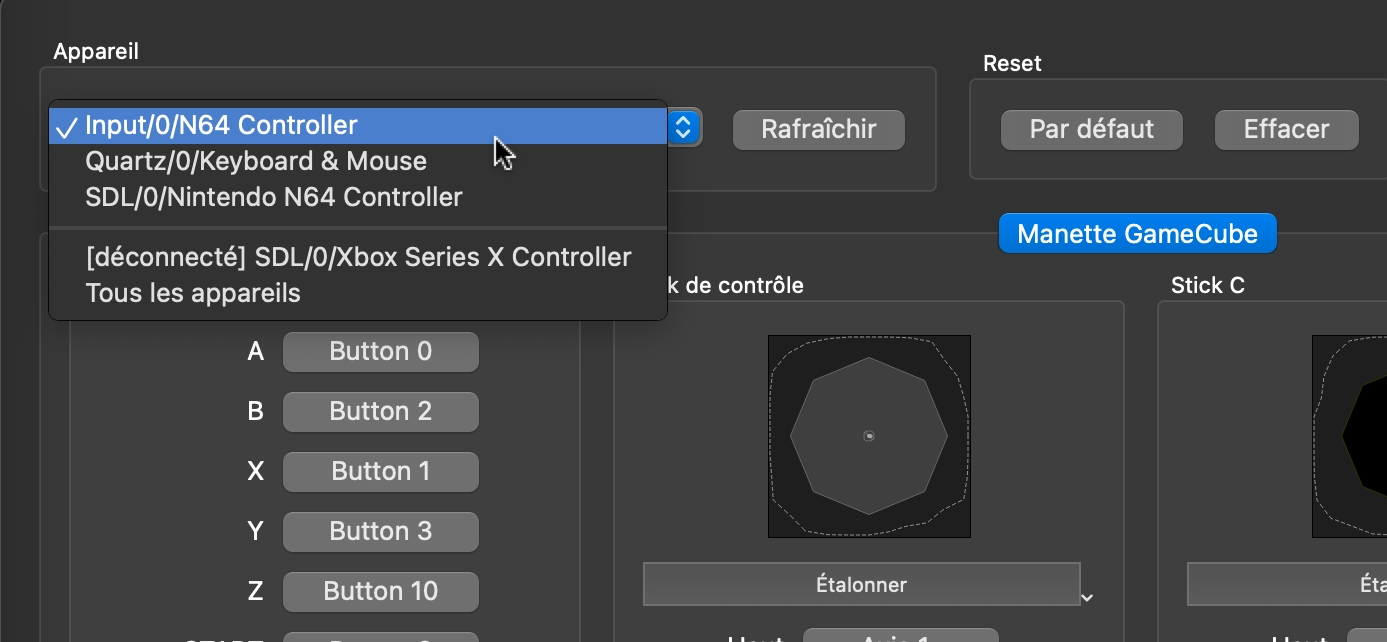Remap the Z button currently set to Button 10
The image size is (1387, 642).
(x=380, y=591)
